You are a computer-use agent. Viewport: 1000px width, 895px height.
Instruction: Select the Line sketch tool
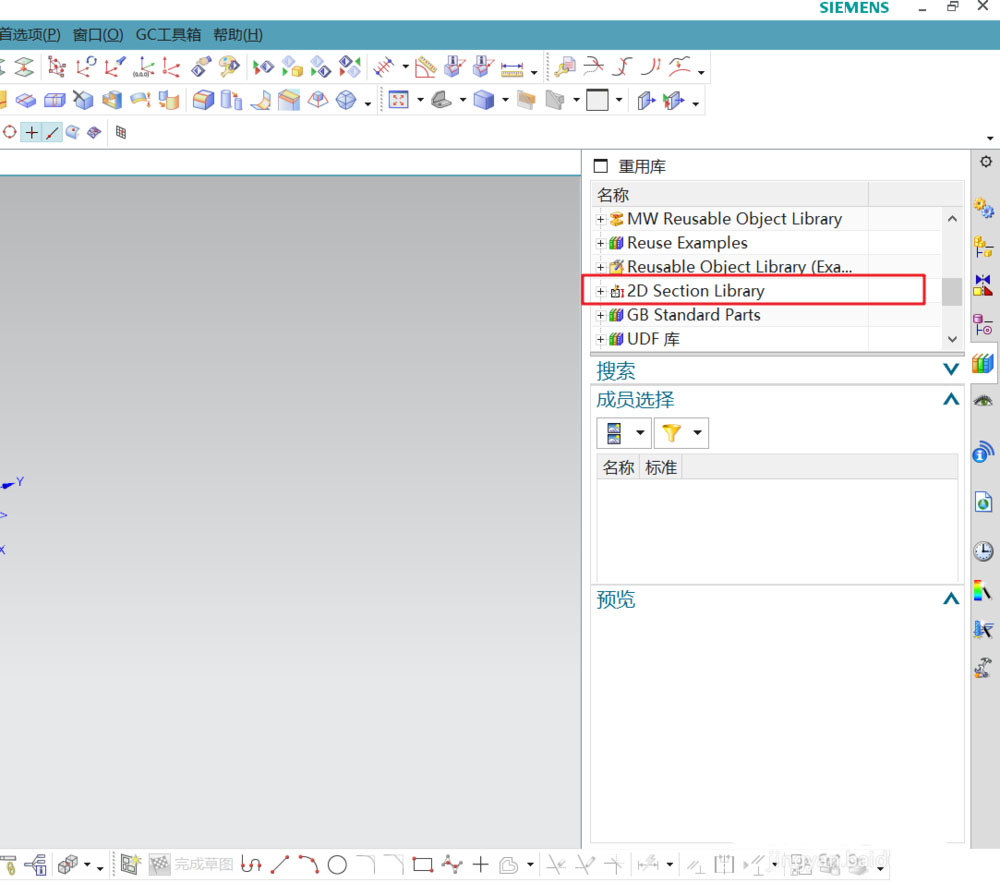click(280, 865)
